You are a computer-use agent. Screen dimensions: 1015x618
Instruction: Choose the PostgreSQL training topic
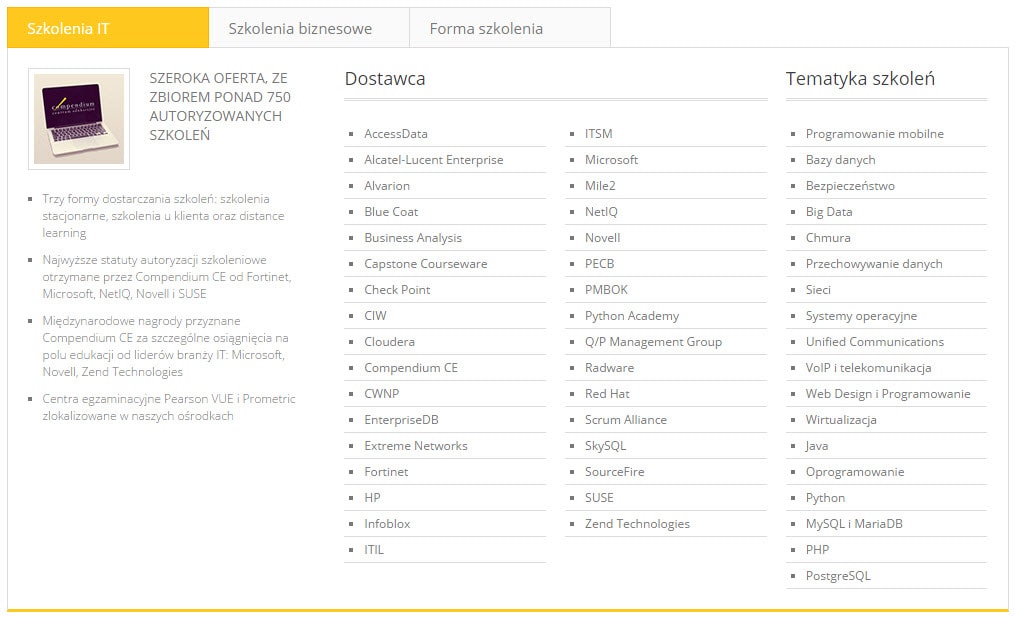coord(838,576)
